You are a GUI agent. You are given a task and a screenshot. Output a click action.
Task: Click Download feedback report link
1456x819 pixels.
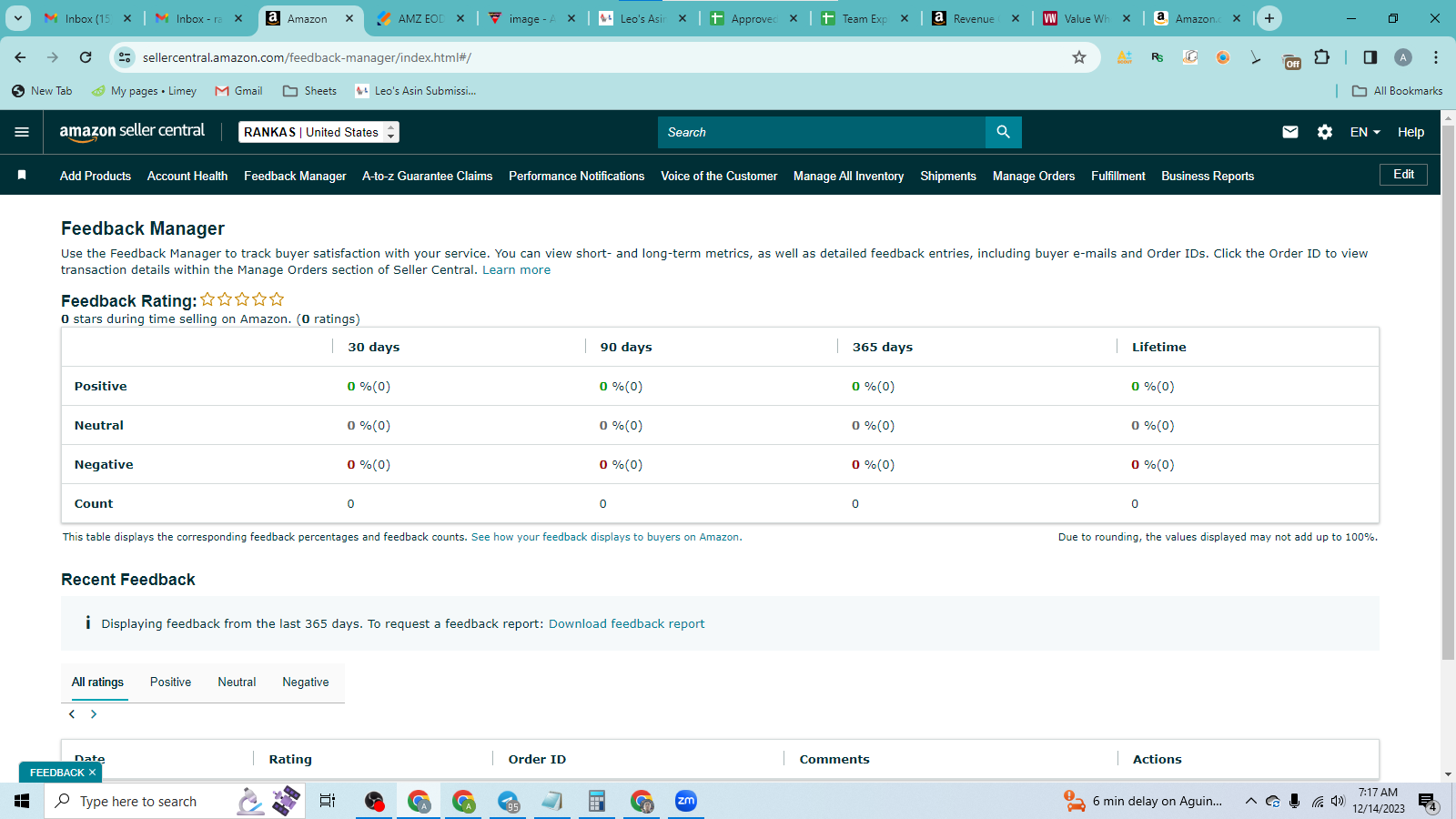(x=626, y=623)
